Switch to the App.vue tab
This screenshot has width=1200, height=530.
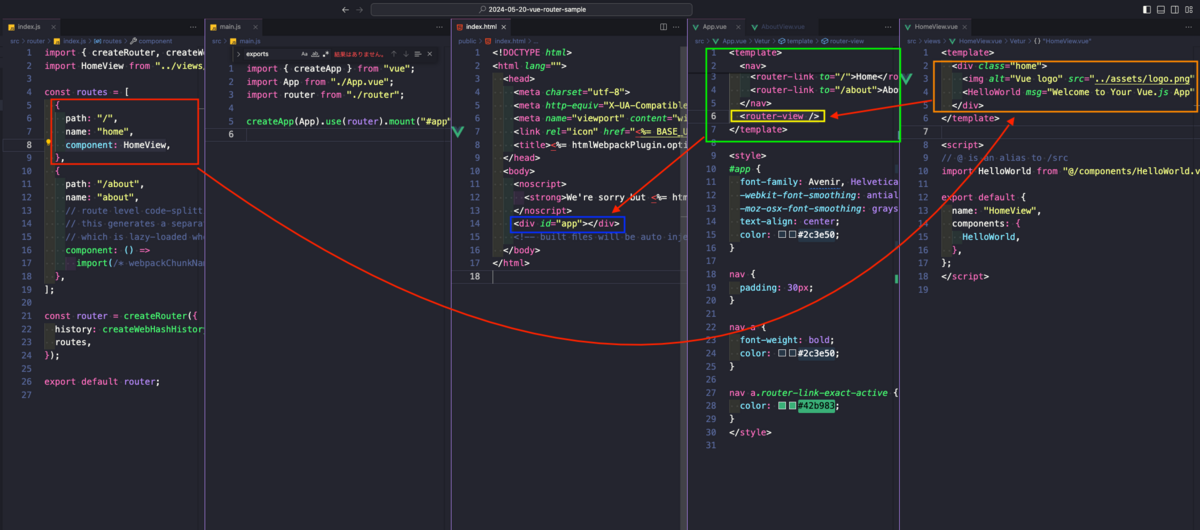coord(715,26)
